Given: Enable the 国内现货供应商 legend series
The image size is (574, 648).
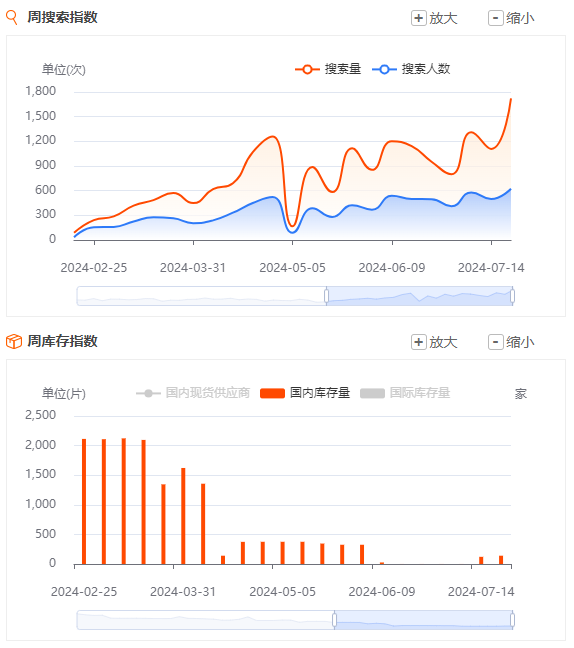Looking at the screenshot, I should coord(193,393).
